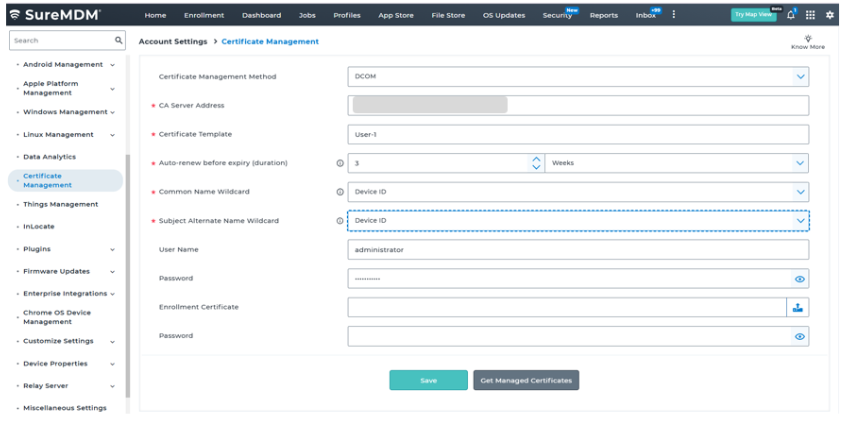Increase auto-renew duration with up arrow
The width and height of the screenshot is (844, 442).
click(535, 158)
